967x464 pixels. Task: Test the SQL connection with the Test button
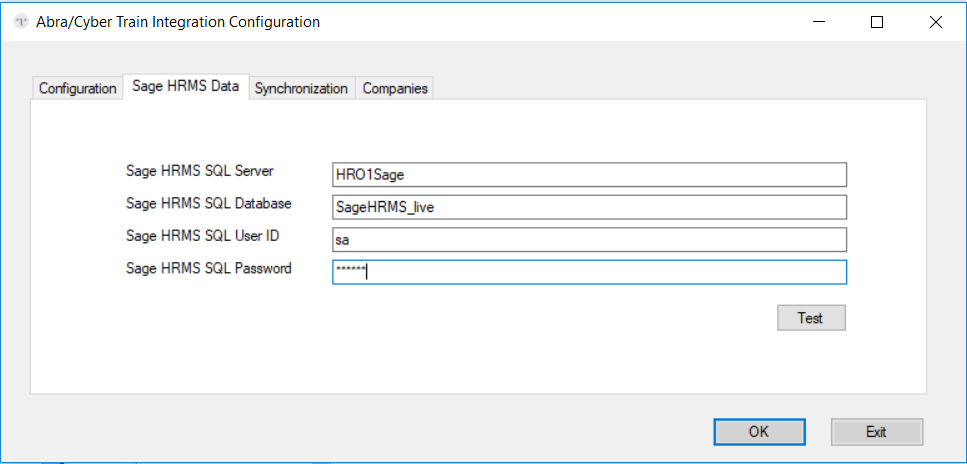point(811,318)
